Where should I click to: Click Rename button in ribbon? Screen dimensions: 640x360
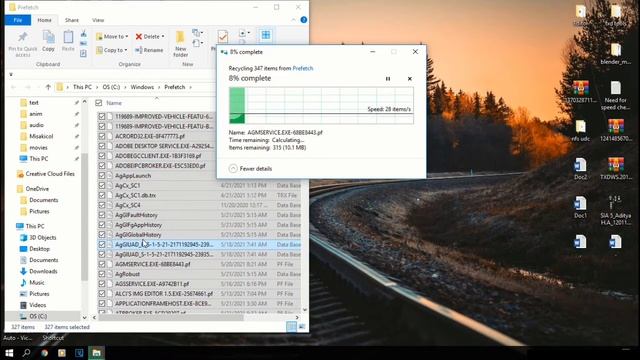point(149,50)
